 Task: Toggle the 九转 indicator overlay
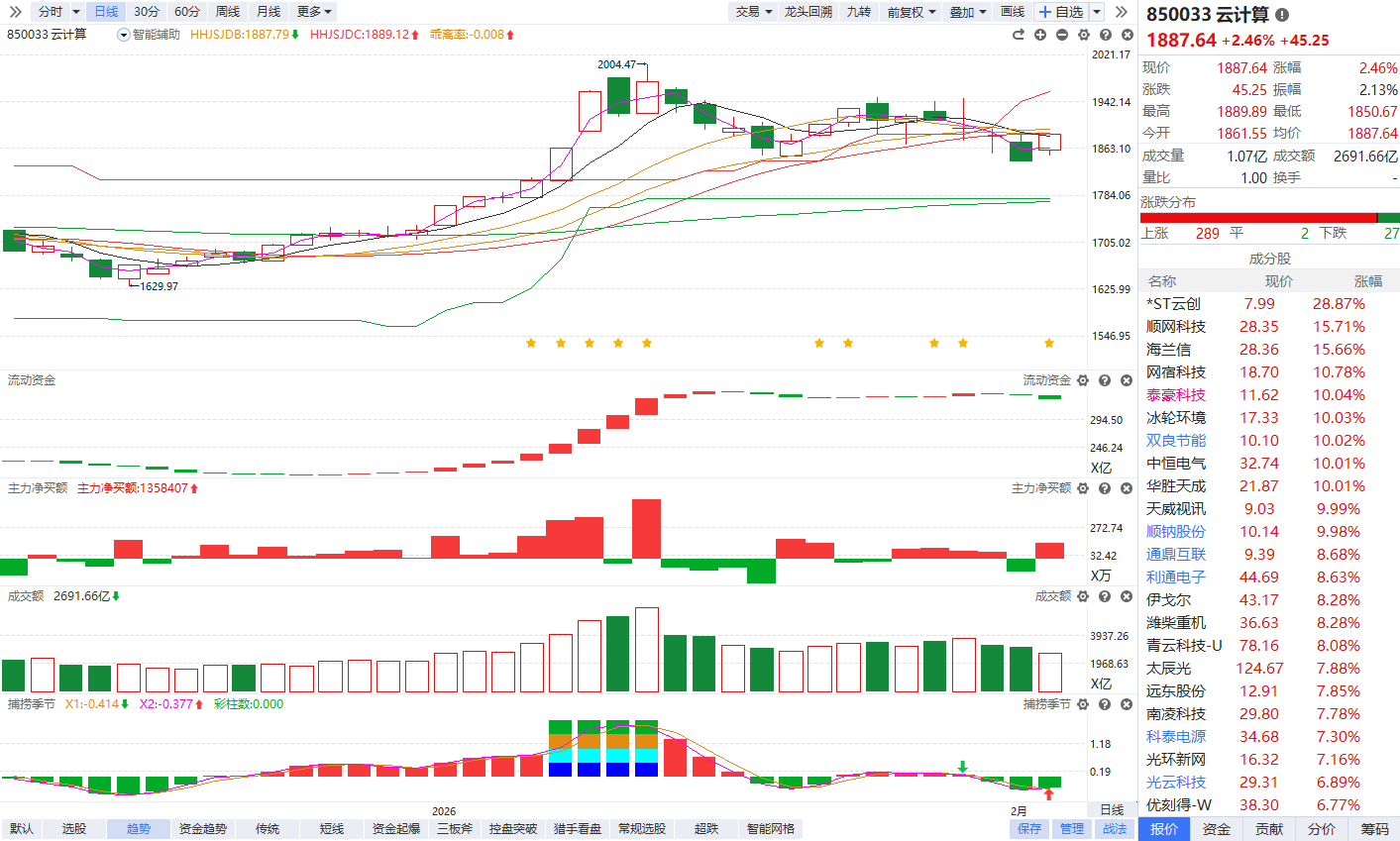(858, 12)
